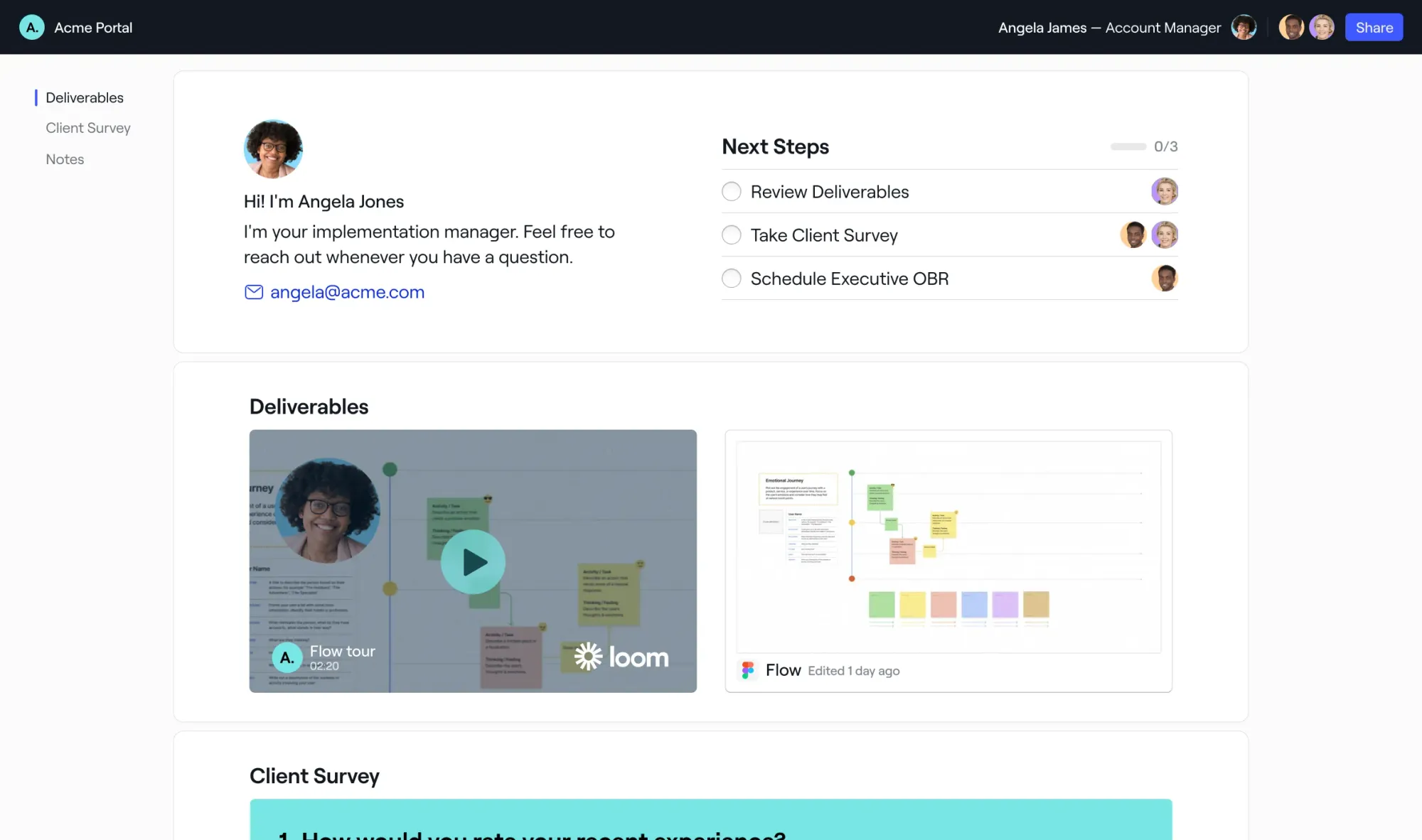Screen dimensions: 1422x840
Task: Click the woman avatar on Take Client Survey row
Action: coord(1165,235)
